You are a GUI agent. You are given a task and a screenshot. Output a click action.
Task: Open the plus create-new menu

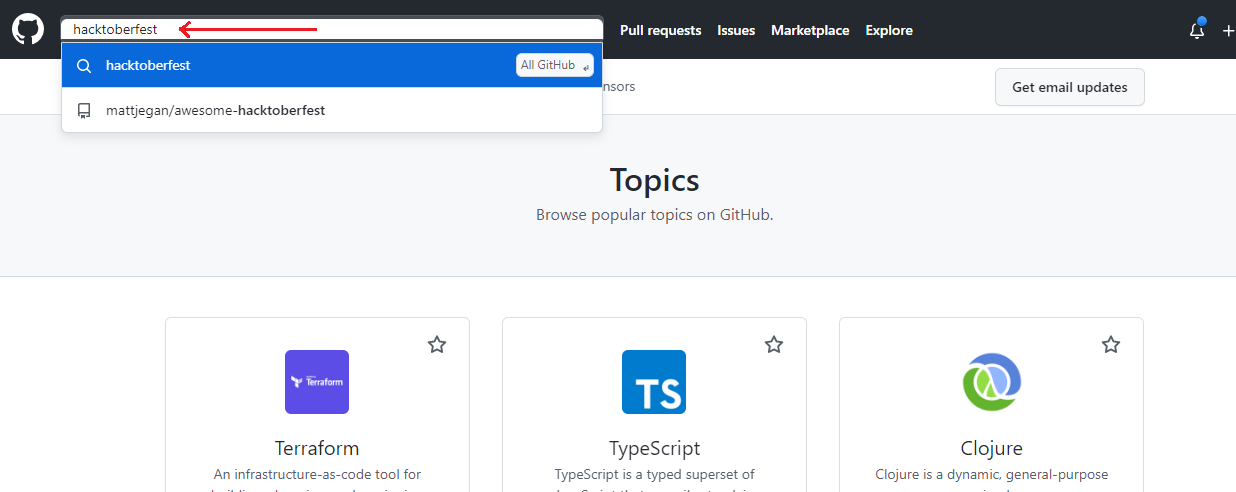(x=1228, y=31)
